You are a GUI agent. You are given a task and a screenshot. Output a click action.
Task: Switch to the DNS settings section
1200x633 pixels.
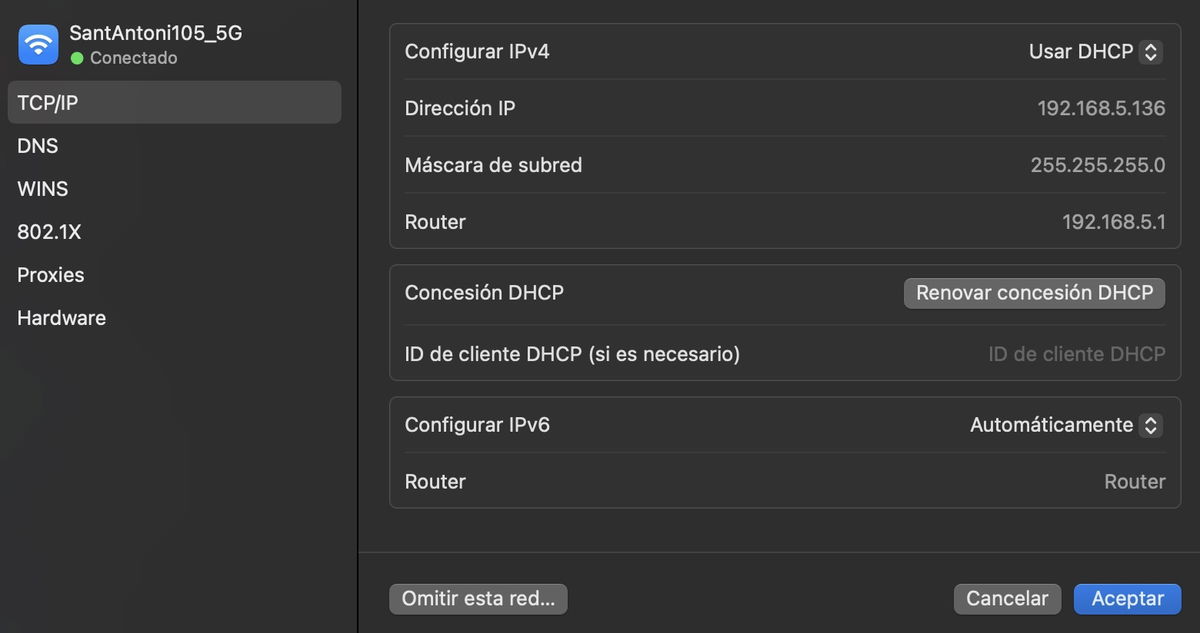(37, 145)
